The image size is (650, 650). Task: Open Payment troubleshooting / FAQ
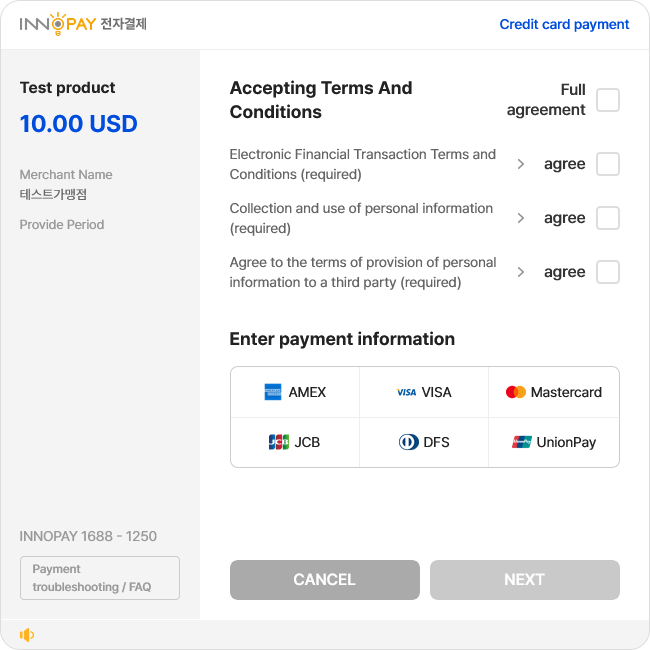[100, 578]
